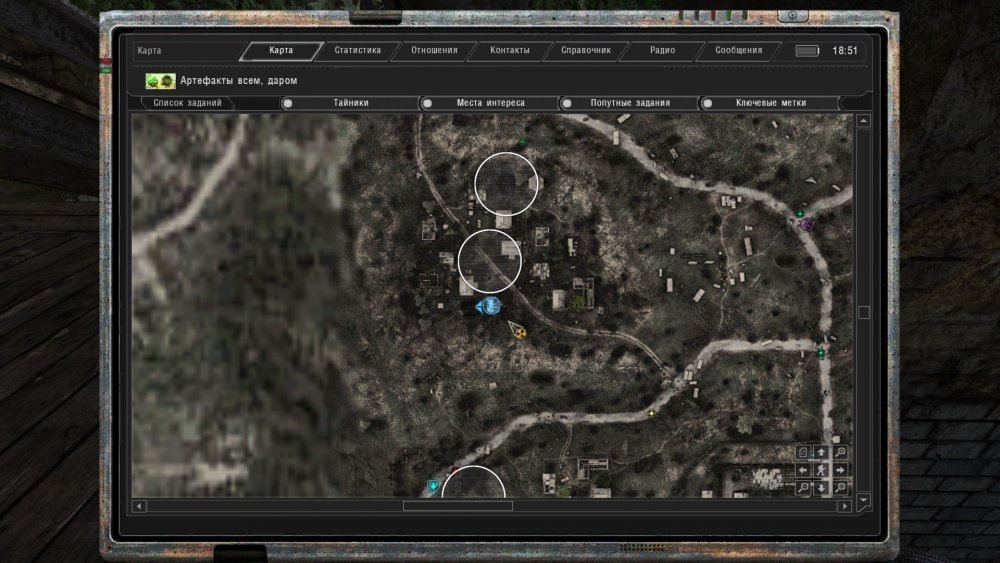Open the Отношения tab

point(434,50)
